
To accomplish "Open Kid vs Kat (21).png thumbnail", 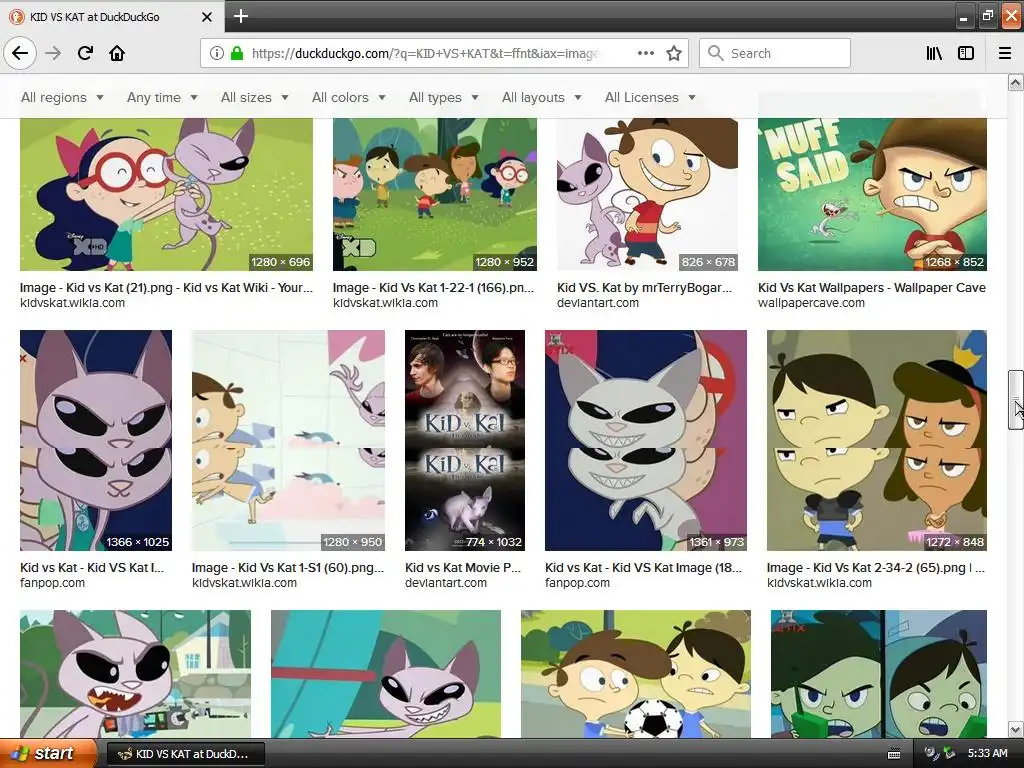I will tap(167, 194).
